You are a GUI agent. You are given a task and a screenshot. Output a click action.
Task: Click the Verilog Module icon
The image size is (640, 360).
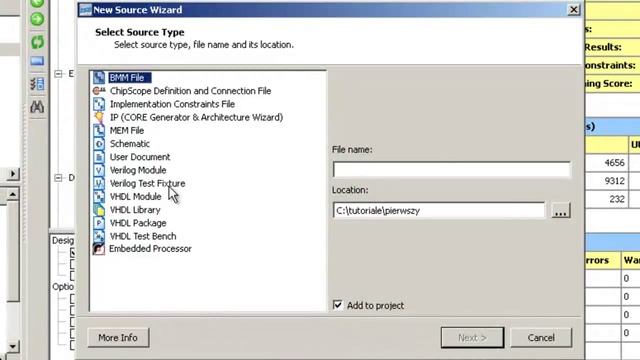(99, 170)
